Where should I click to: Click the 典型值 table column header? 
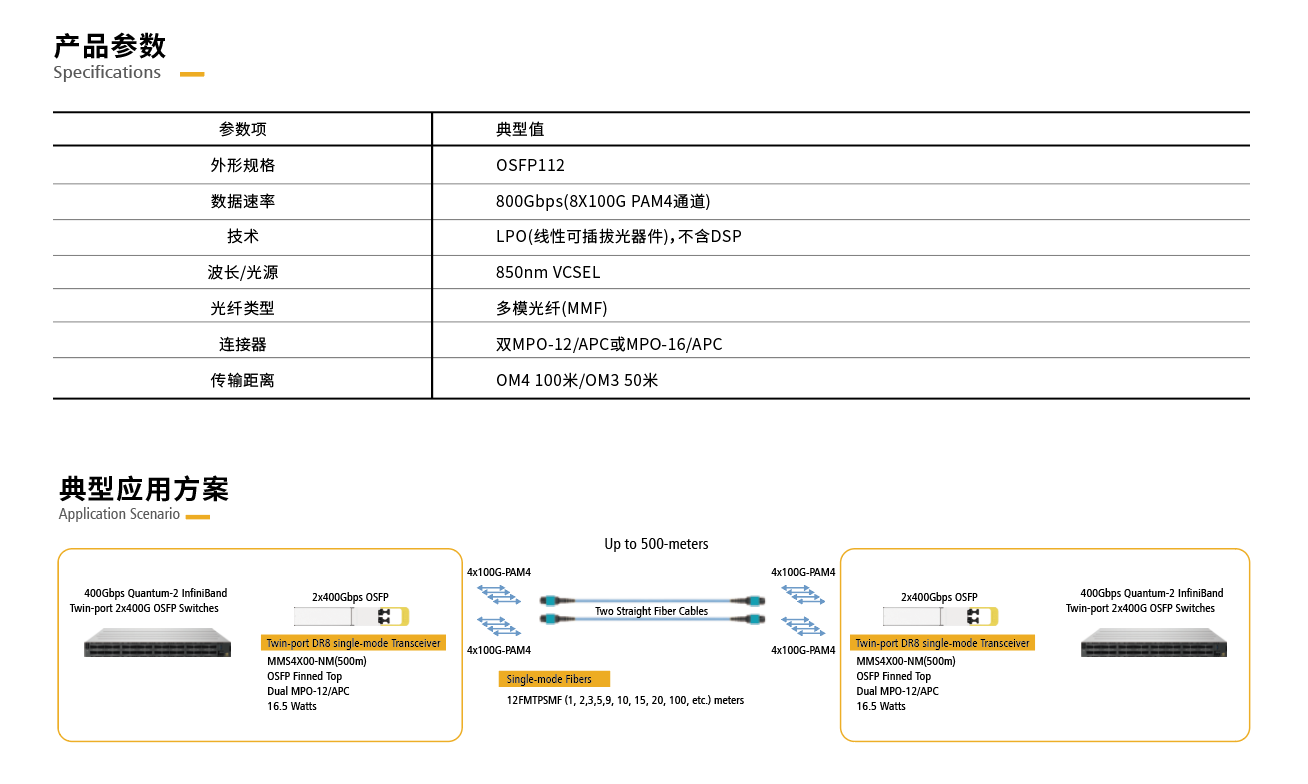point(520,129)
